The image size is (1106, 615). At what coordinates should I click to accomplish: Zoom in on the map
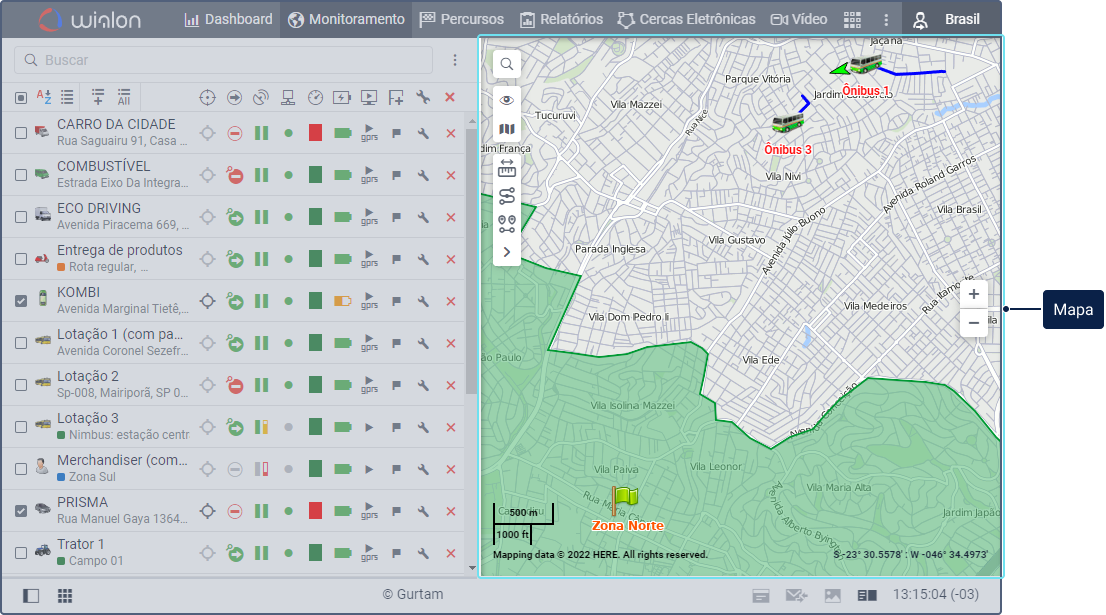(974, 294)
